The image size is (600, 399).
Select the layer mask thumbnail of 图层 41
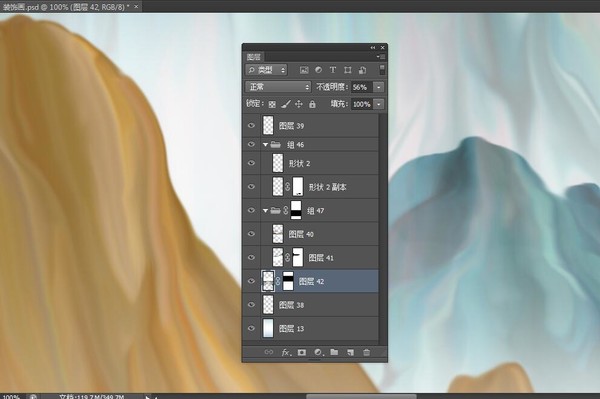[298, 257]
